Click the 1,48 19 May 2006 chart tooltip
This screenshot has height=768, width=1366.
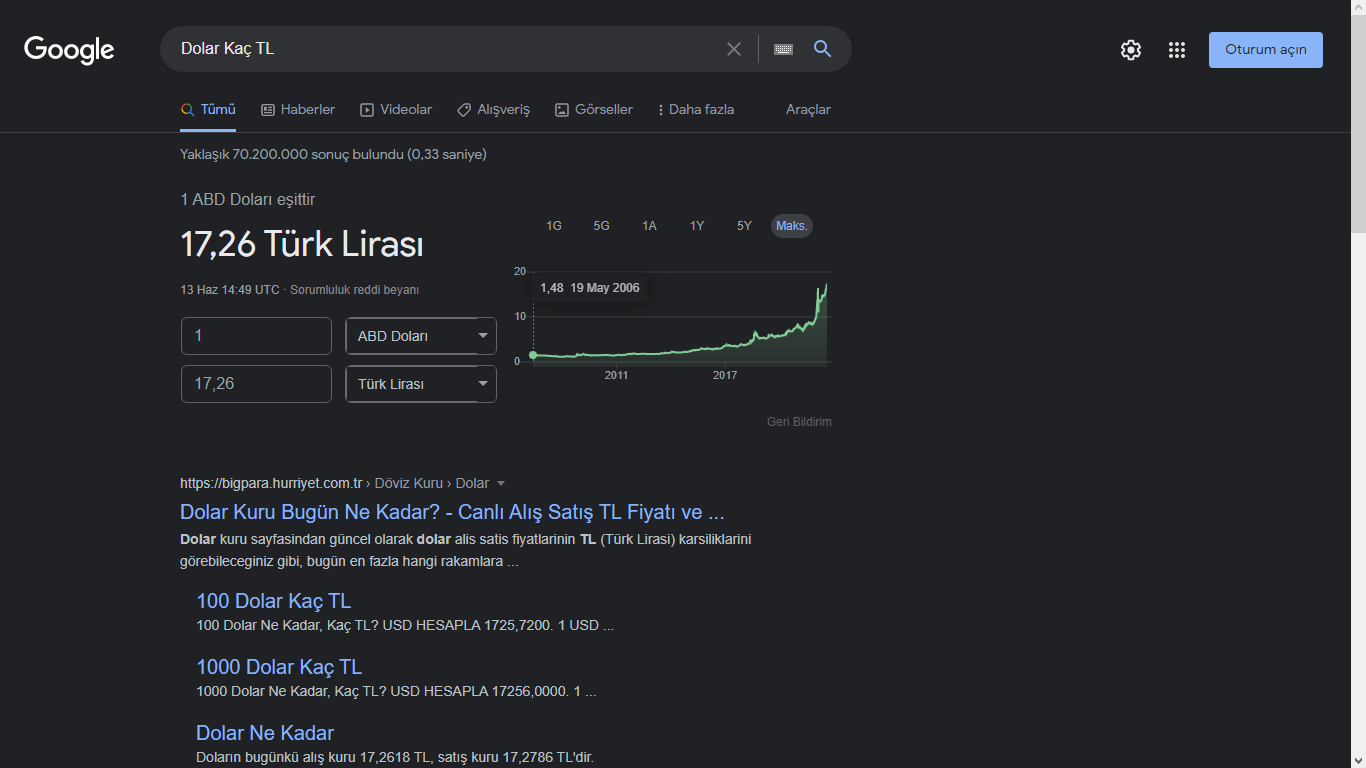click(x=590, y=288)
